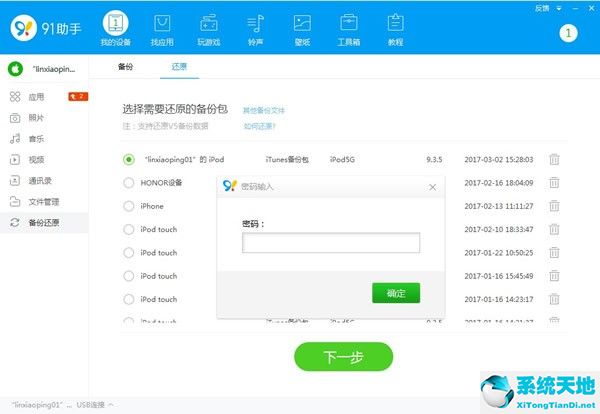600x414 pixels.
Task: Delete backup dated 2017-02-16 18:04:09
Action: click(554, 183)
